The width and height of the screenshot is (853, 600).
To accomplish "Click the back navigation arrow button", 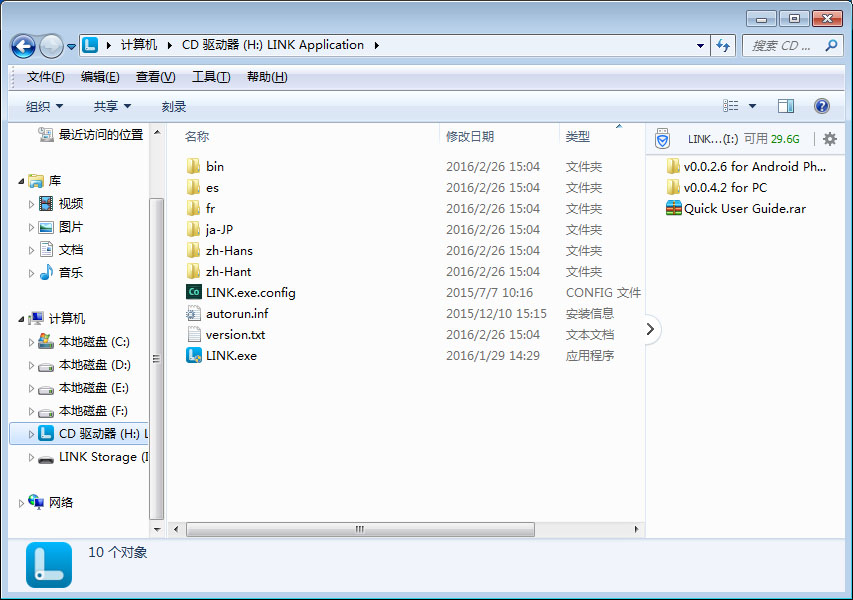I will coord(22,45).
